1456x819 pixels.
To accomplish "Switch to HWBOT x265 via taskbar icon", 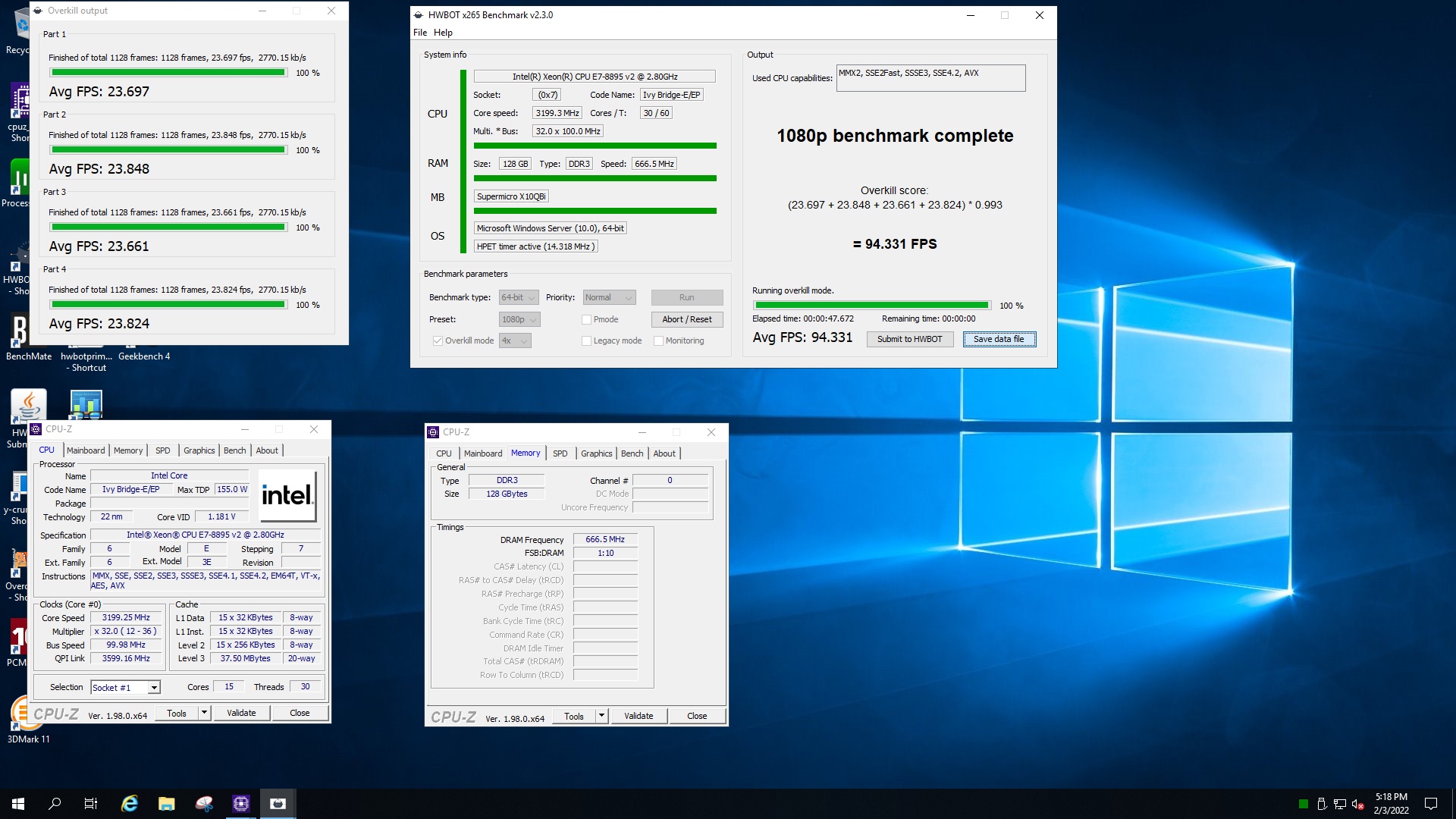I will (278, 804).
